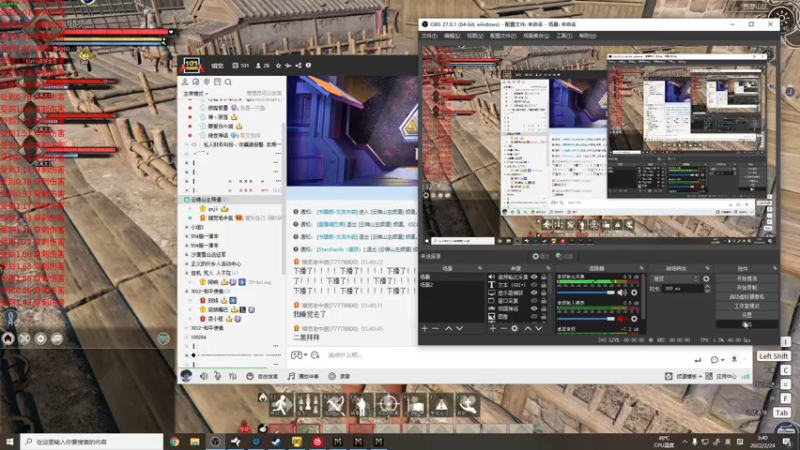Expand the 小组2 channel in YY tree
This screenshot has height=450, width=800.
[x=187, y=227]
